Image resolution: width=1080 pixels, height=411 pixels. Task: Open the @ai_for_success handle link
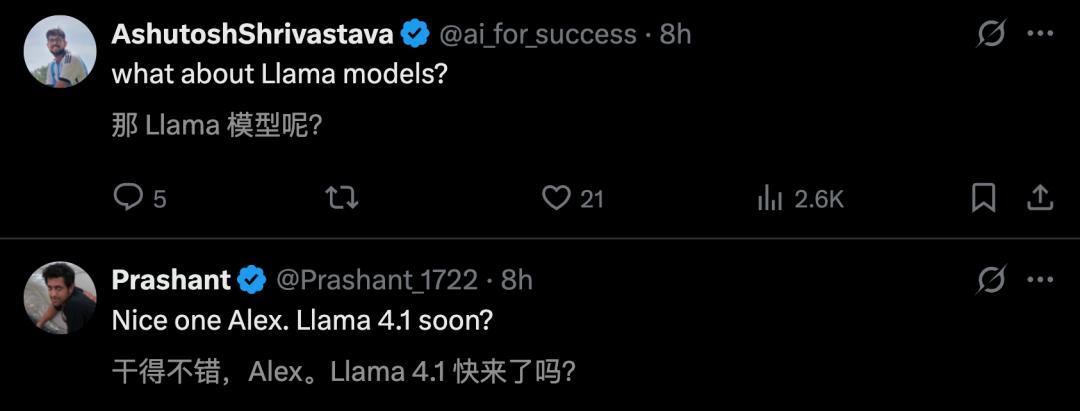pyautogui.click(x=537, y=34)
